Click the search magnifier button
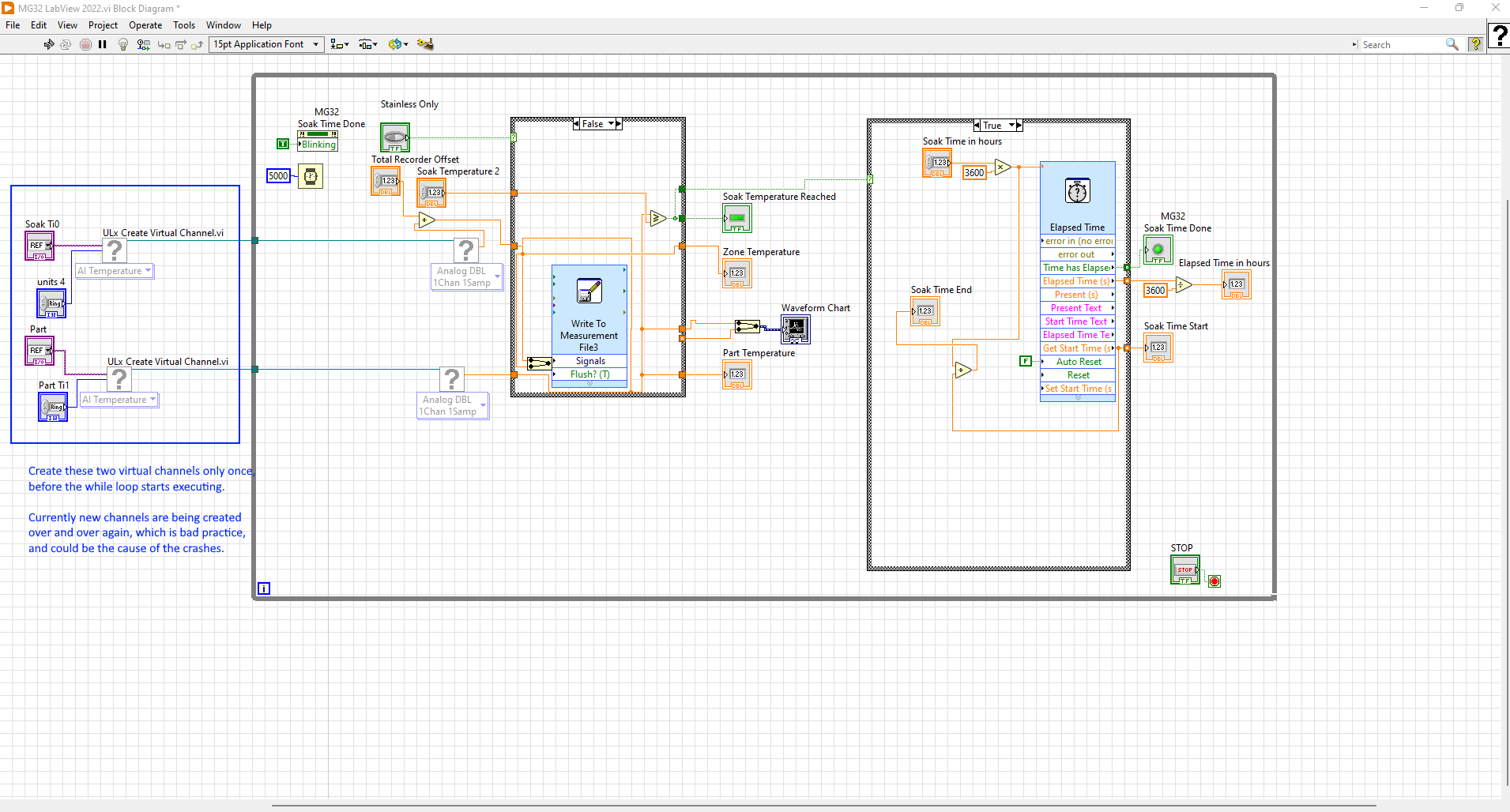Viewport: 1510px width, 812px height. click(1452, 44)
